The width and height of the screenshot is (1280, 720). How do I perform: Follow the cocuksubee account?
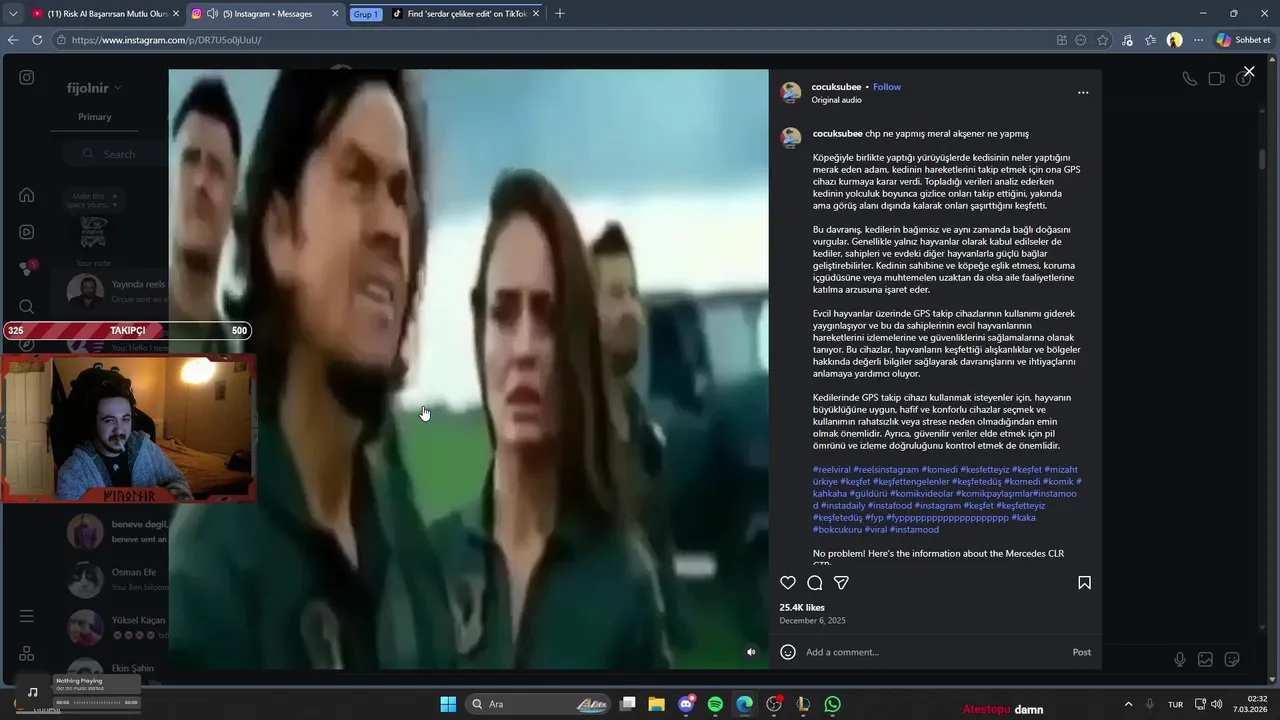887,87
